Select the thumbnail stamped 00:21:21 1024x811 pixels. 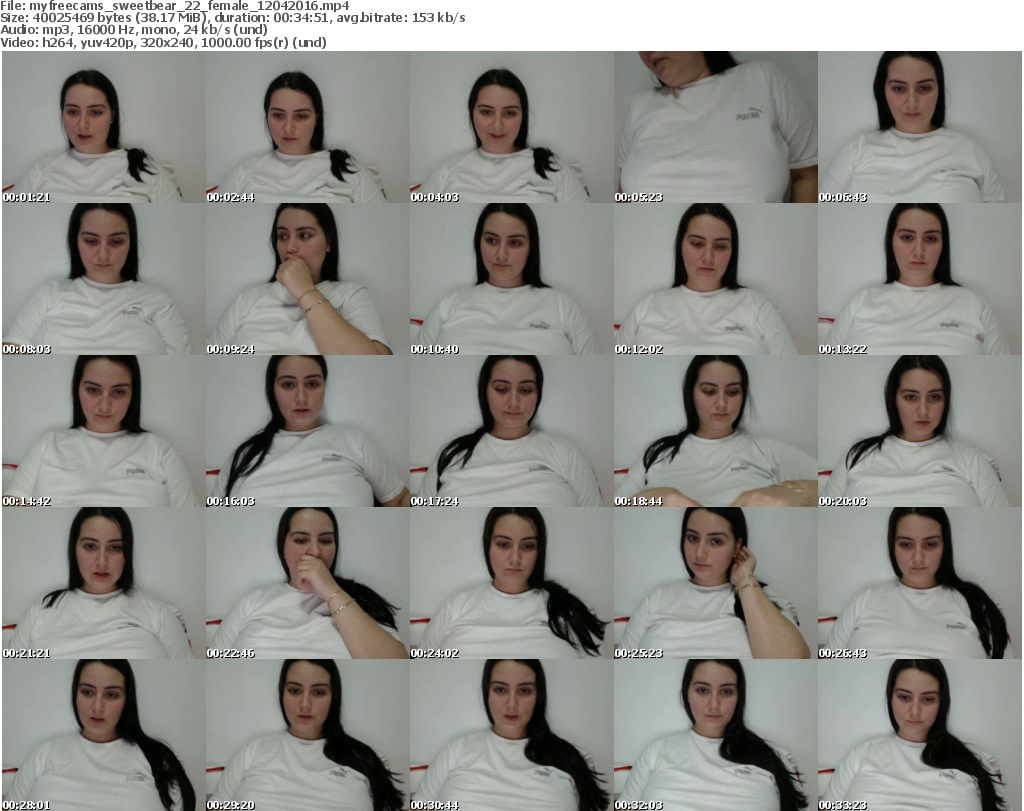(x=104, y=583)
